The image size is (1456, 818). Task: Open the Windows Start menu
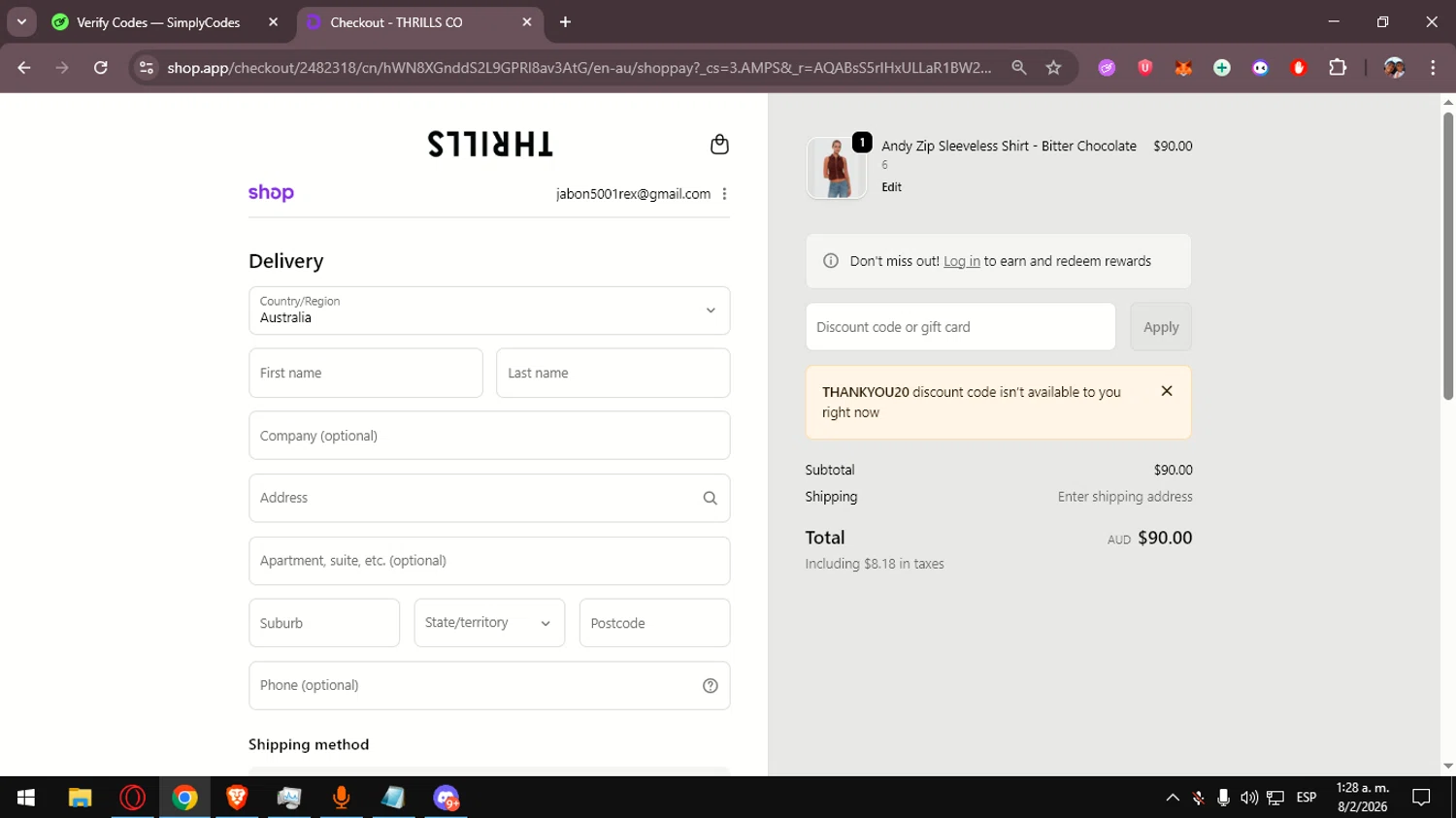point(26,798)
